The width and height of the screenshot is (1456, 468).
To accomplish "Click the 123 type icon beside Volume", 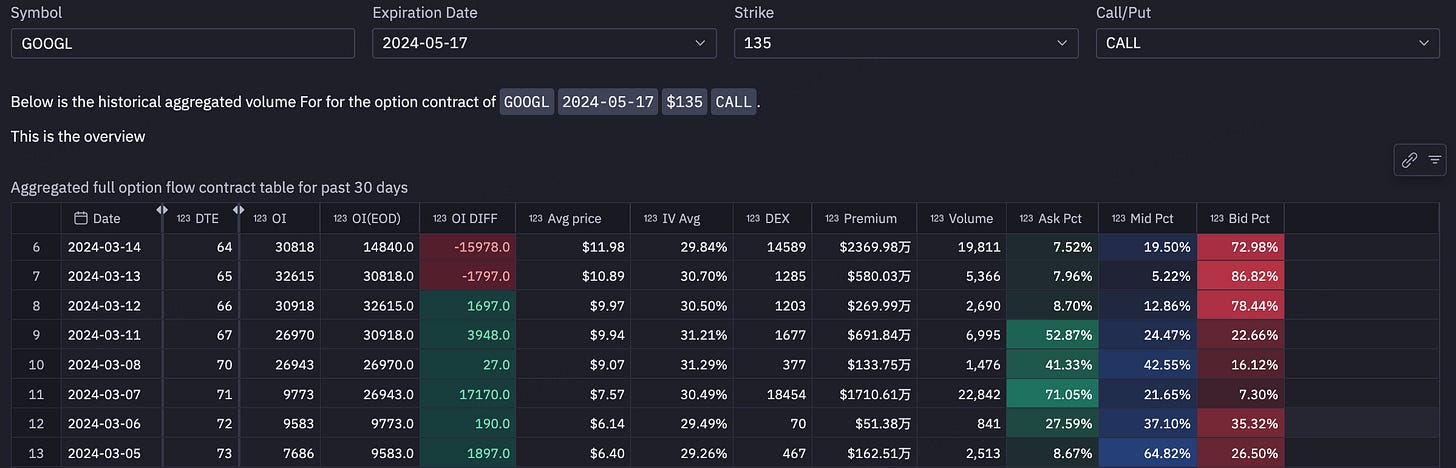I will [x=937, y=218].
